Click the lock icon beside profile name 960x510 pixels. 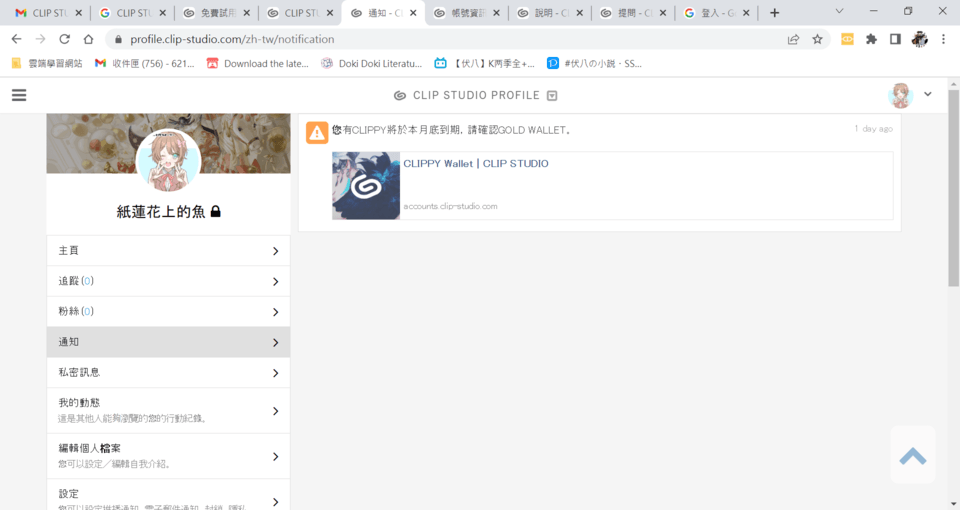[216, 211]
